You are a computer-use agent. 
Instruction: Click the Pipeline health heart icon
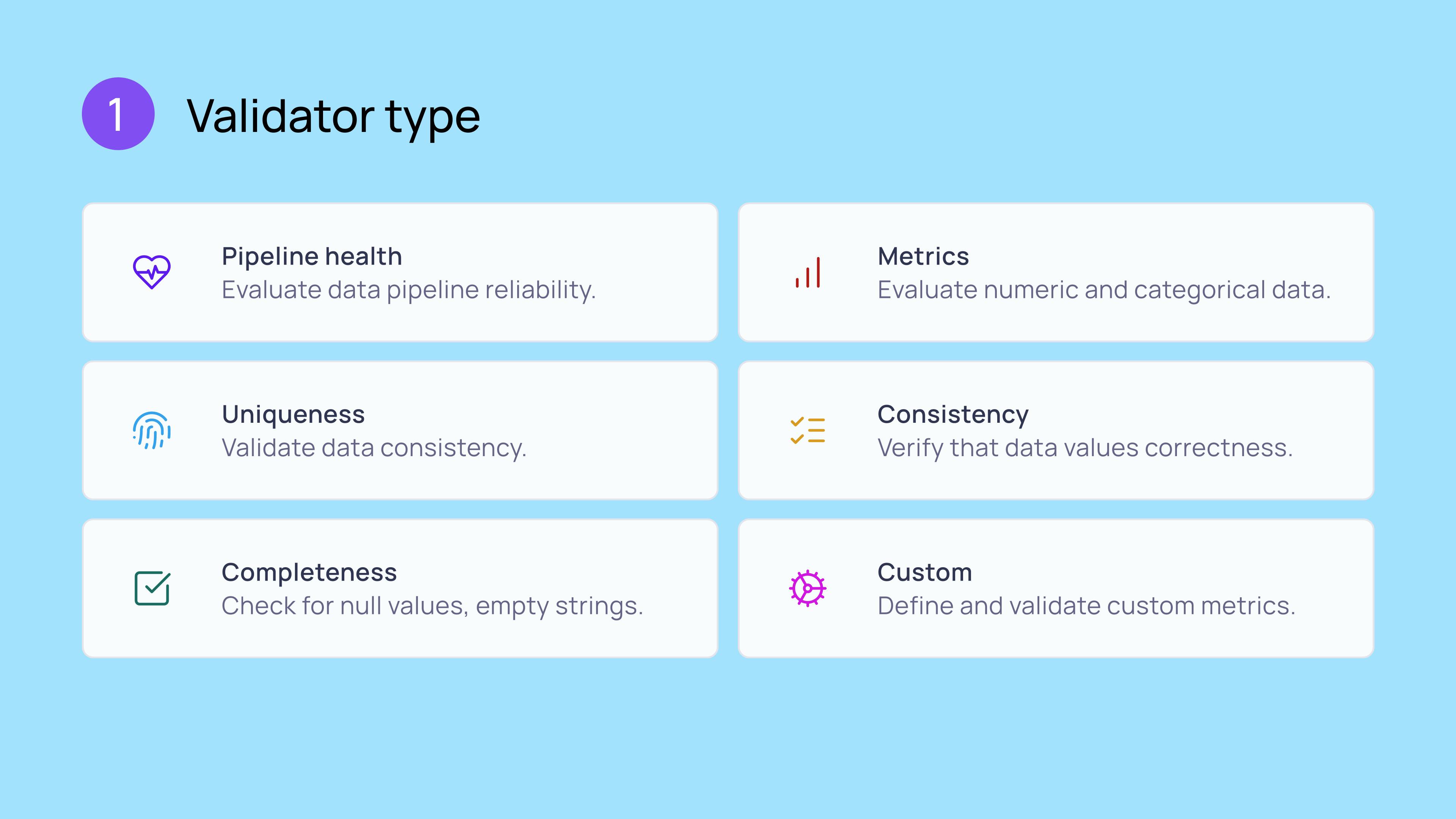click(x=152, y=272)
